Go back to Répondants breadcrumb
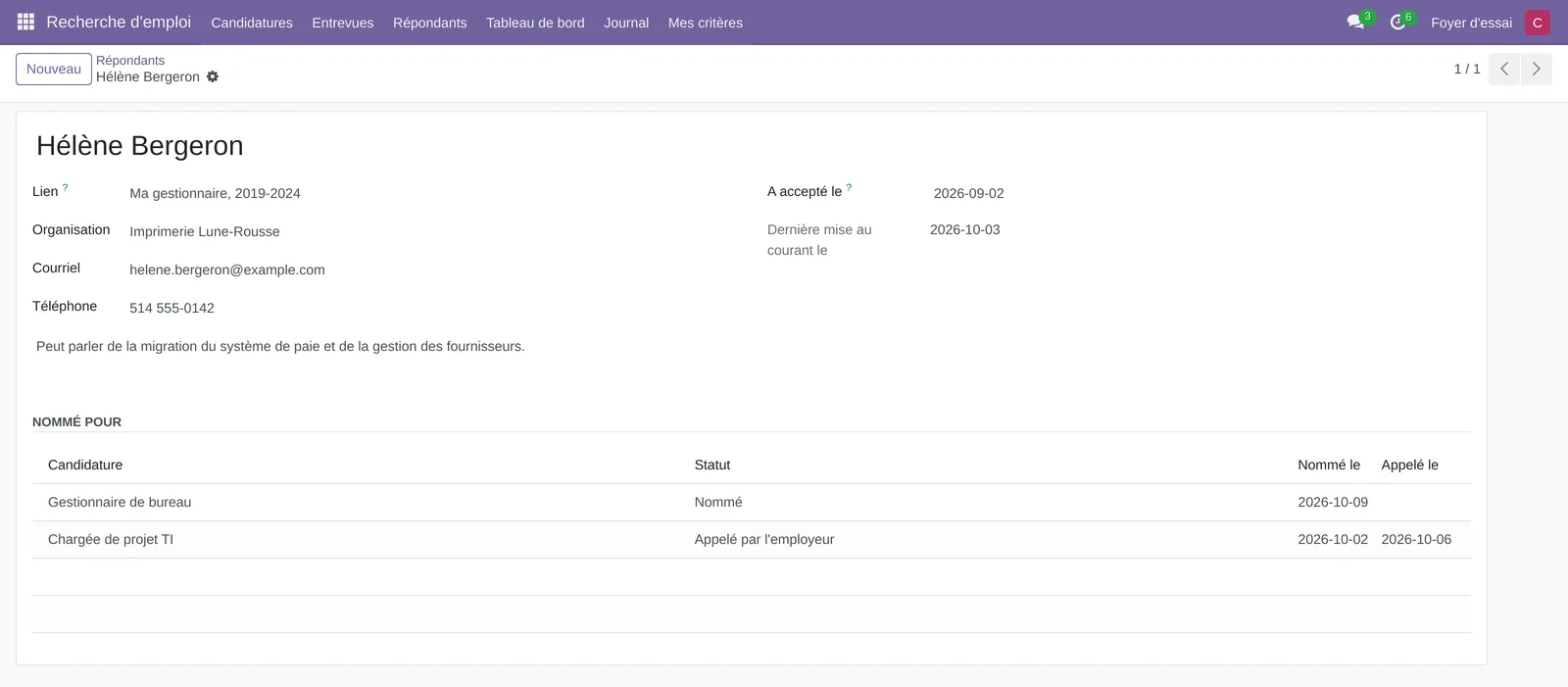 point(130,60)
